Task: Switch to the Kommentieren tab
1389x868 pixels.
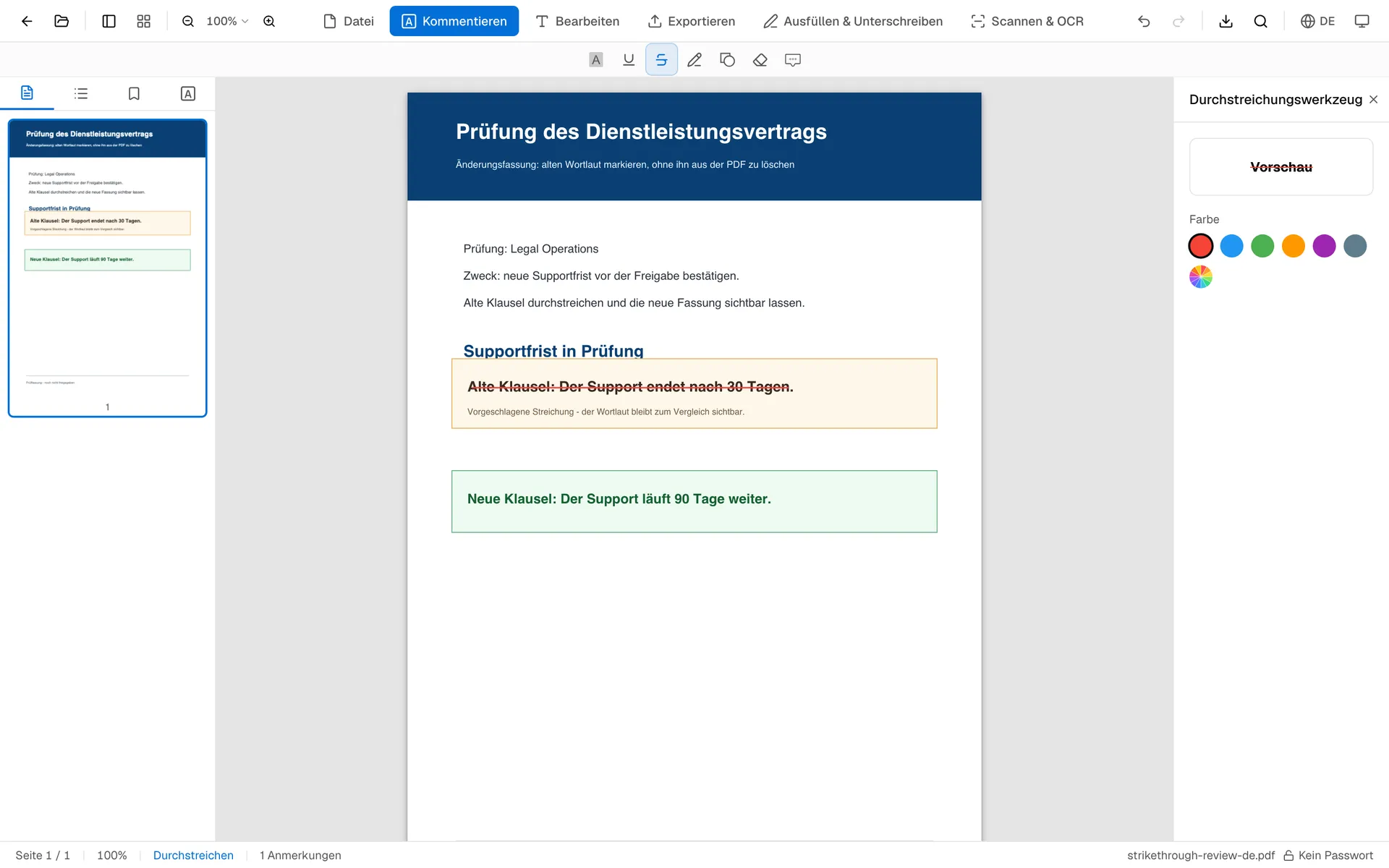Action: point(454,21)
